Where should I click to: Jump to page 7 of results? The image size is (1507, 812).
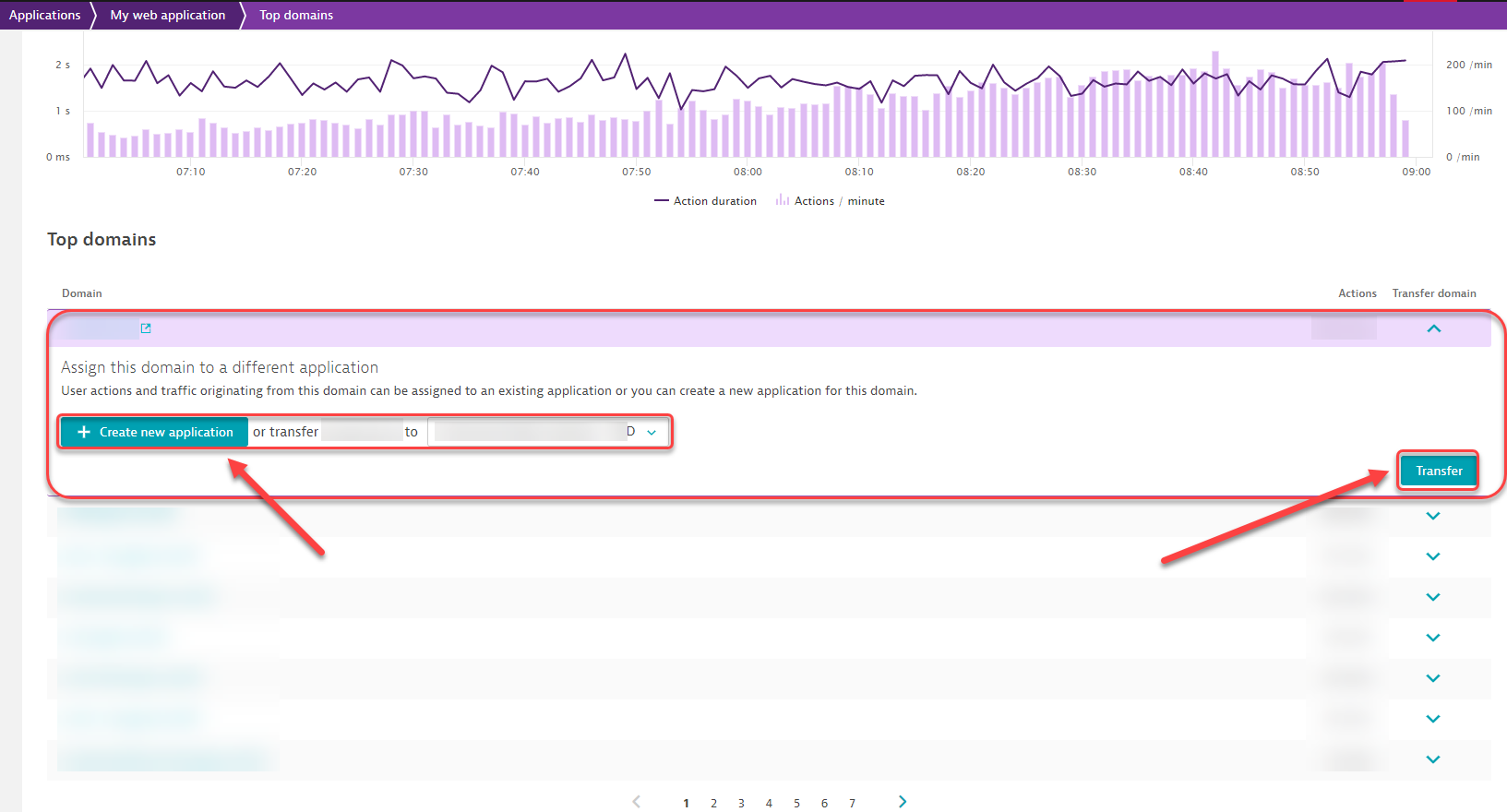(852, 803)
